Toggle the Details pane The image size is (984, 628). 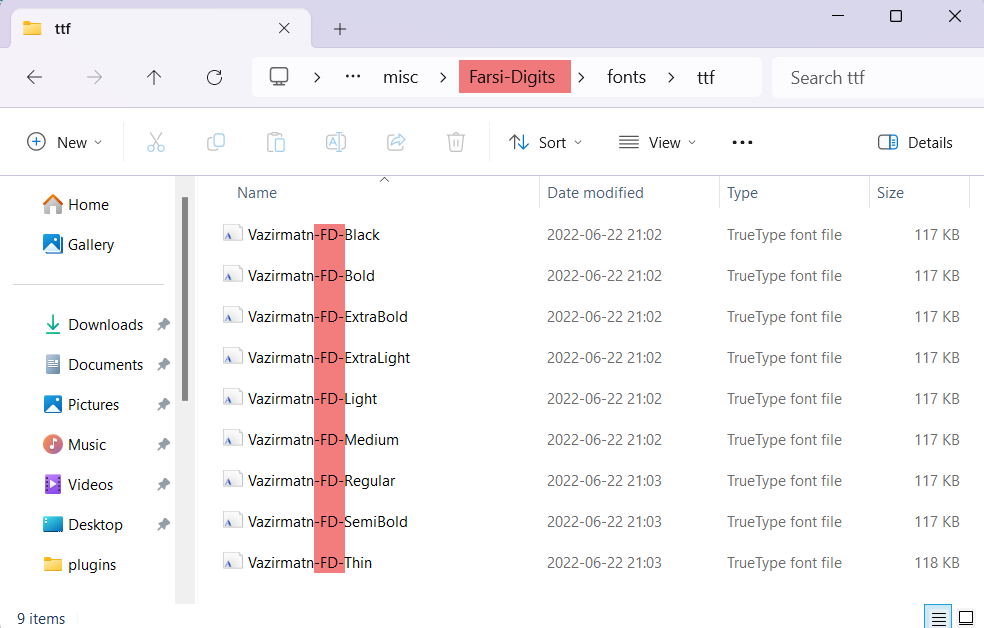(x=915, y=142)
